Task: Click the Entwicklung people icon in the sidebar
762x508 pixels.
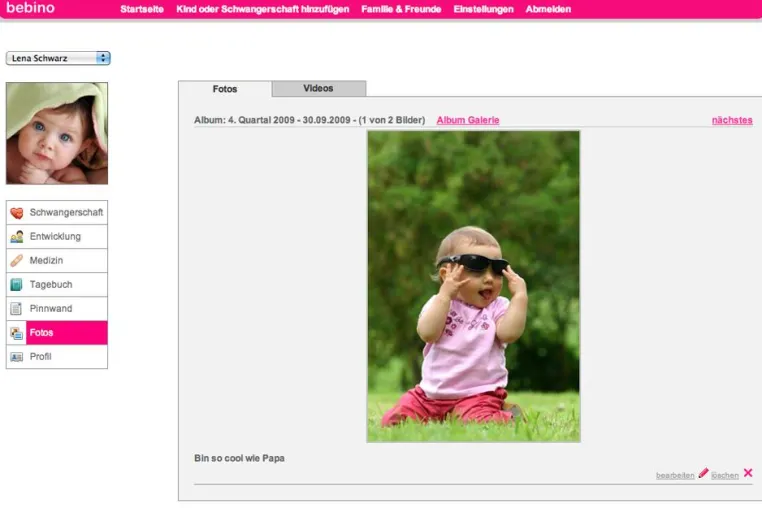Action: pyautogui.click(x=17, y=237)
